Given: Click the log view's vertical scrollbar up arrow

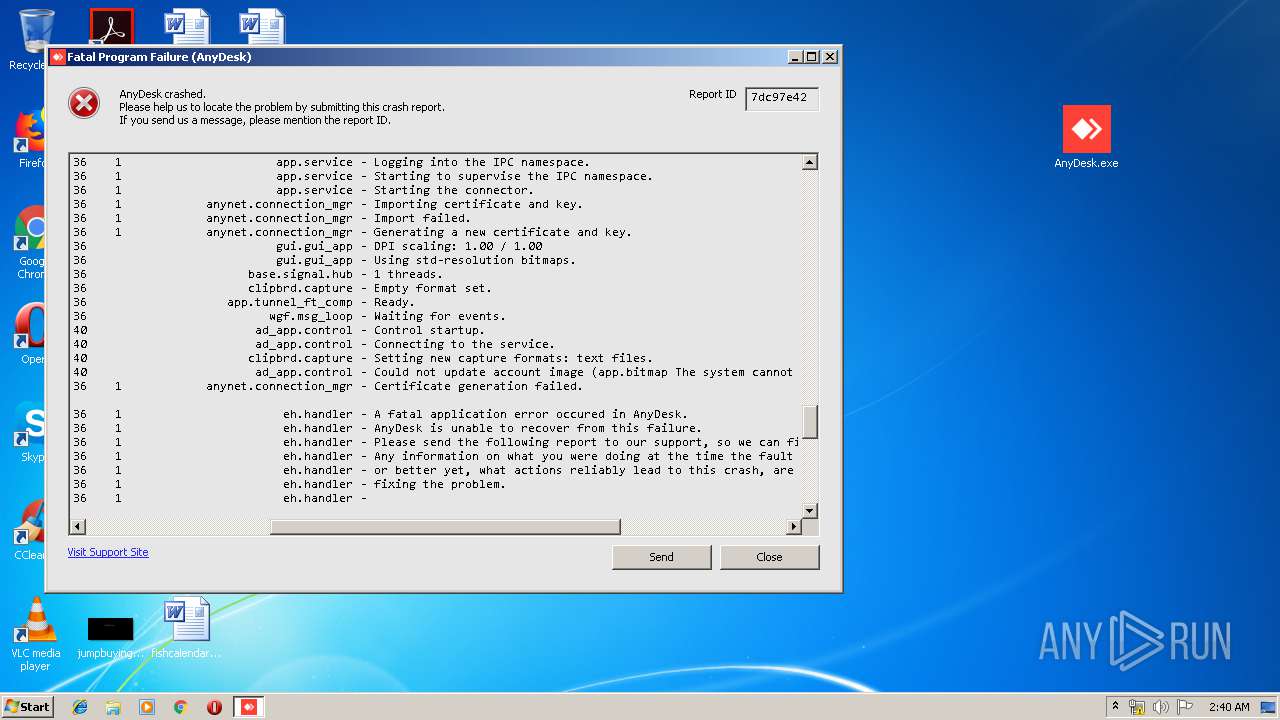Looking at the screenshot, I should 810,162.
